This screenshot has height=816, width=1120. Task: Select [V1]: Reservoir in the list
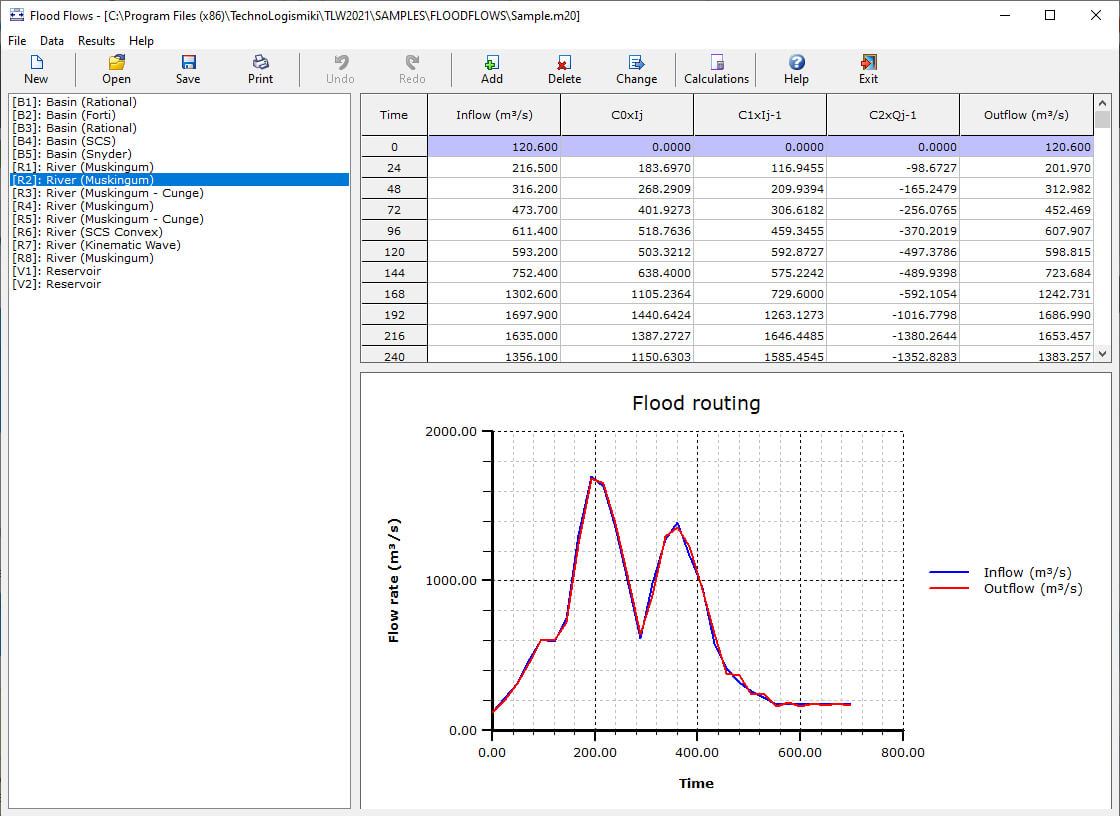pos(56,271)
